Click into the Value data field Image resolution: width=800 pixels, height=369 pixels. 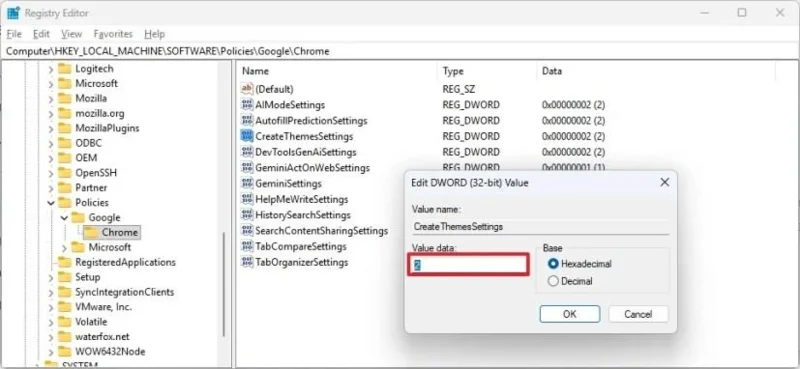468,265
